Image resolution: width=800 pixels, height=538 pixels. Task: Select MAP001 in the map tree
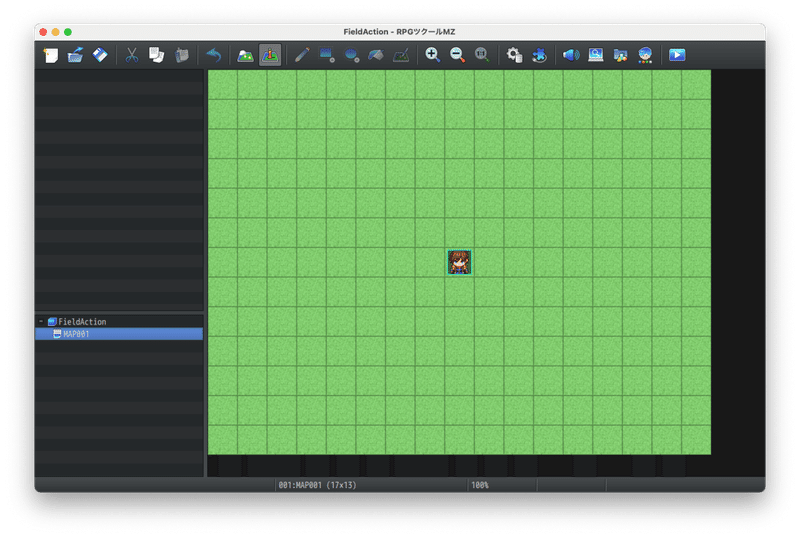[x=119, y=334]
